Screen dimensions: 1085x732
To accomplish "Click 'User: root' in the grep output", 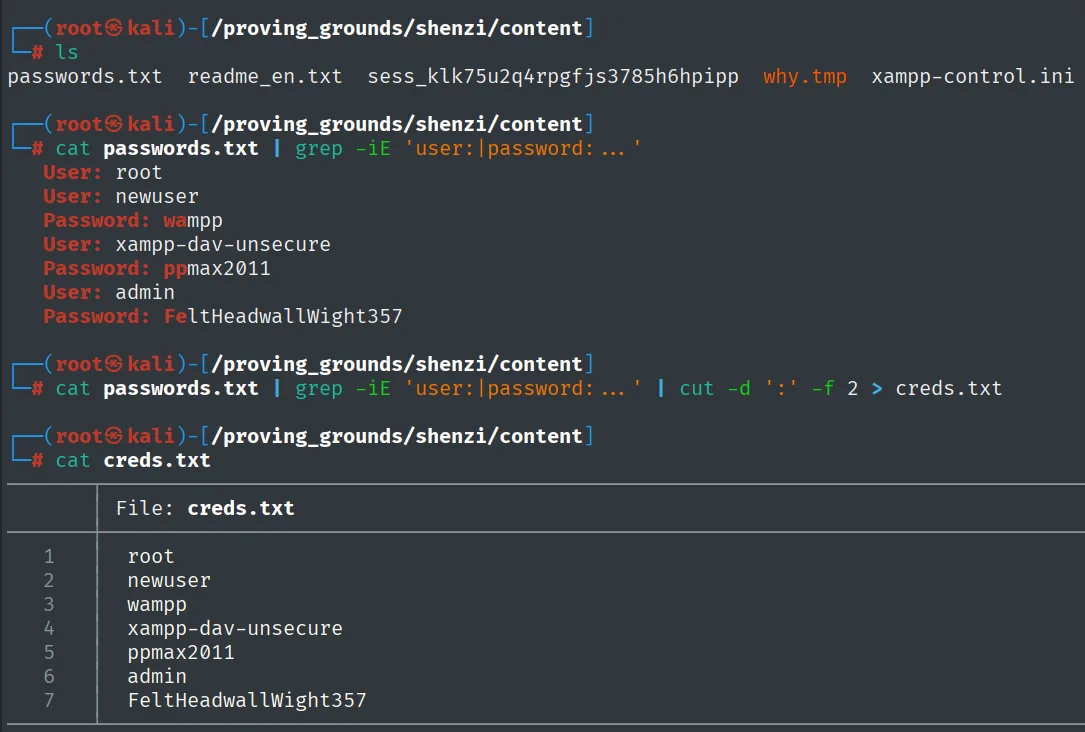I will [x=102, y=172].
